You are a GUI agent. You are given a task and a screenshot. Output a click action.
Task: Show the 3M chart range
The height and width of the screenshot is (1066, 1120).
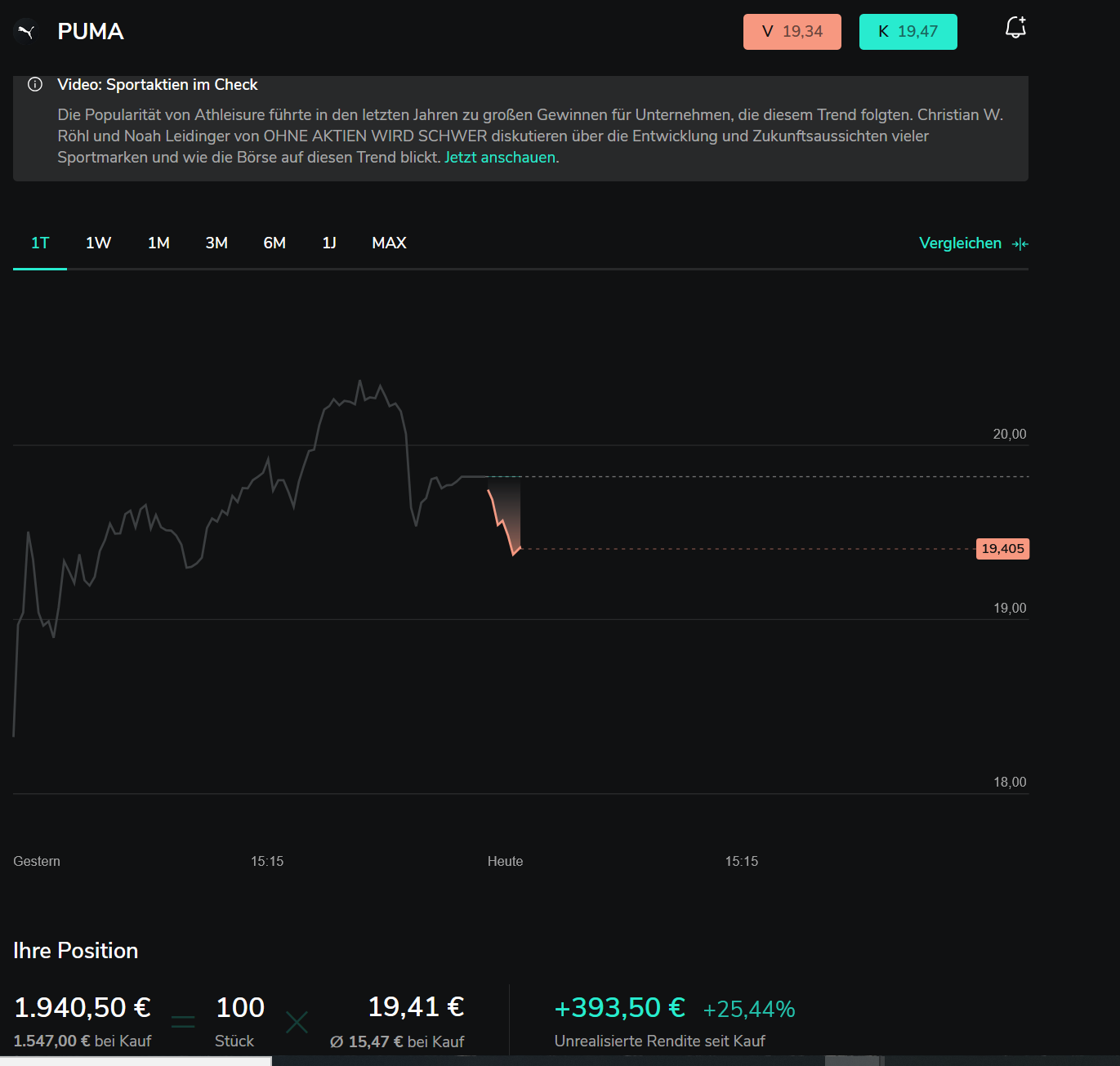tap(216, 243)
